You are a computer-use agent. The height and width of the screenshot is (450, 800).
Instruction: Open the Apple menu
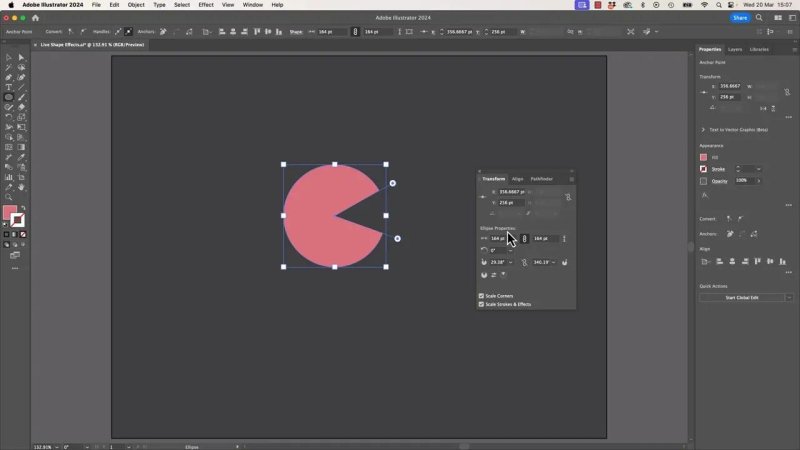click(11, 5)
